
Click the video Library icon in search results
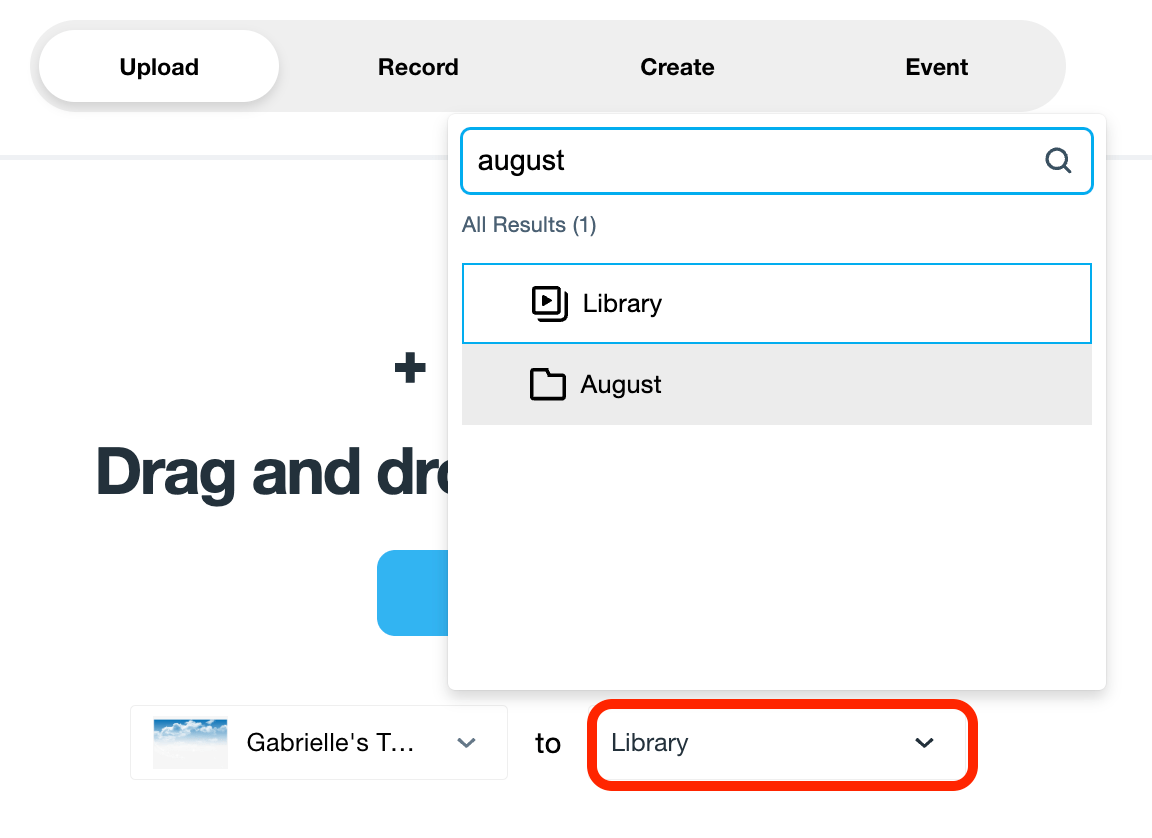pyautogui.click(x=549, y=303)
